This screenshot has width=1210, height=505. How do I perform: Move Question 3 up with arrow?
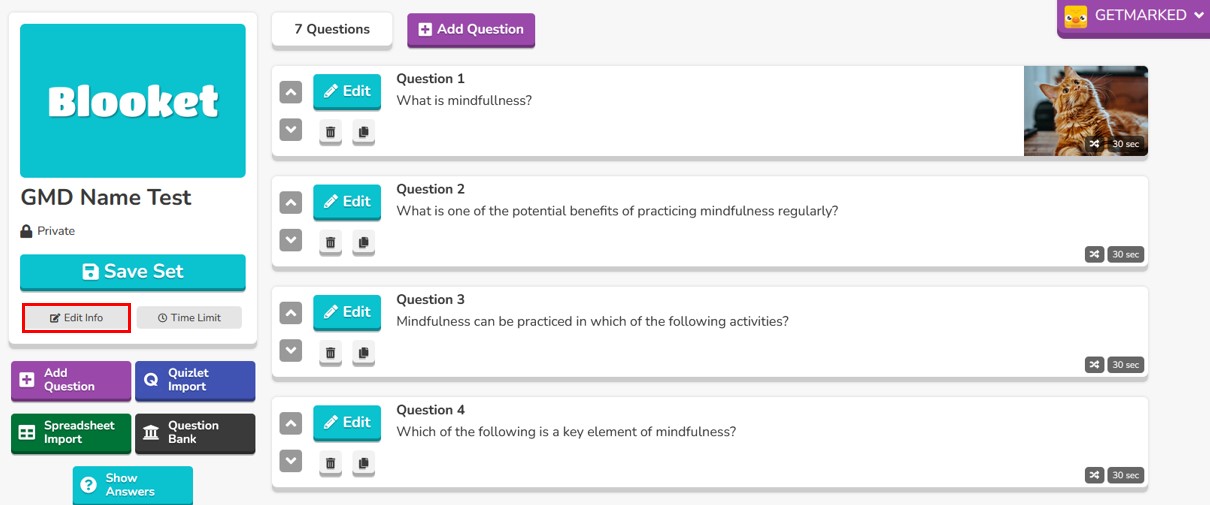pos(291,313)
